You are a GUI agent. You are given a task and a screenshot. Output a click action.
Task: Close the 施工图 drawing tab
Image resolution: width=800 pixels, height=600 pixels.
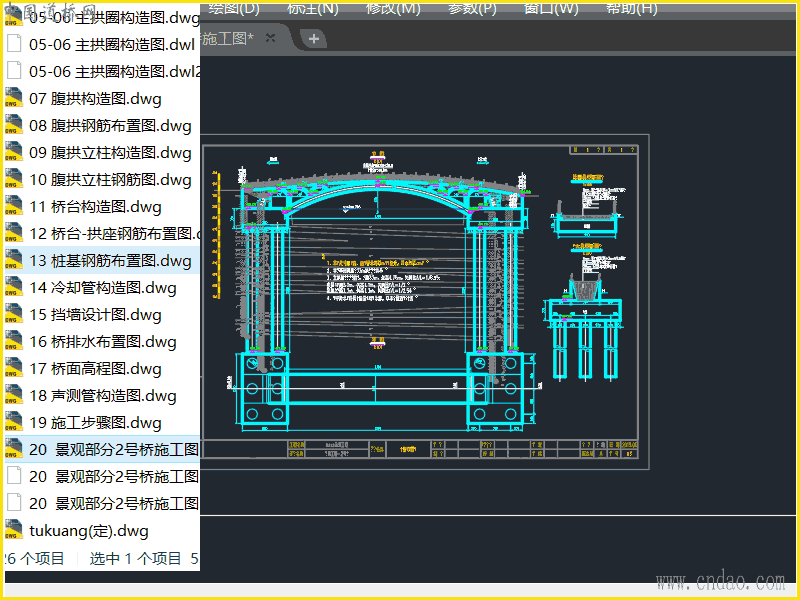pos(270,38)
